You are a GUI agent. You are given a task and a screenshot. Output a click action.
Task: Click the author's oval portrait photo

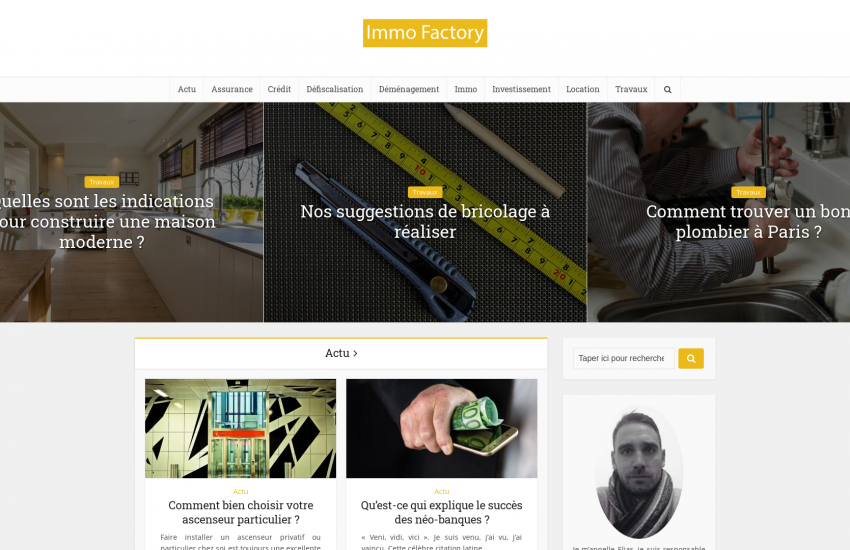coord(639,472)
